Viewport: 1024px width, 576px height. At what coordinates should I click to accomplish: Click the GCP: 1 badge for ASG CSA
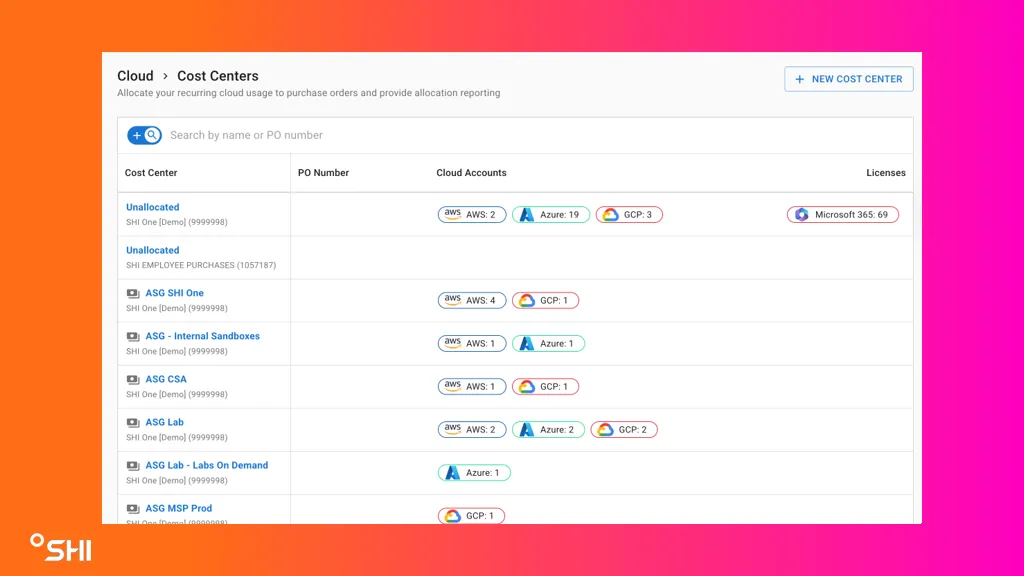tap(545, 387)
